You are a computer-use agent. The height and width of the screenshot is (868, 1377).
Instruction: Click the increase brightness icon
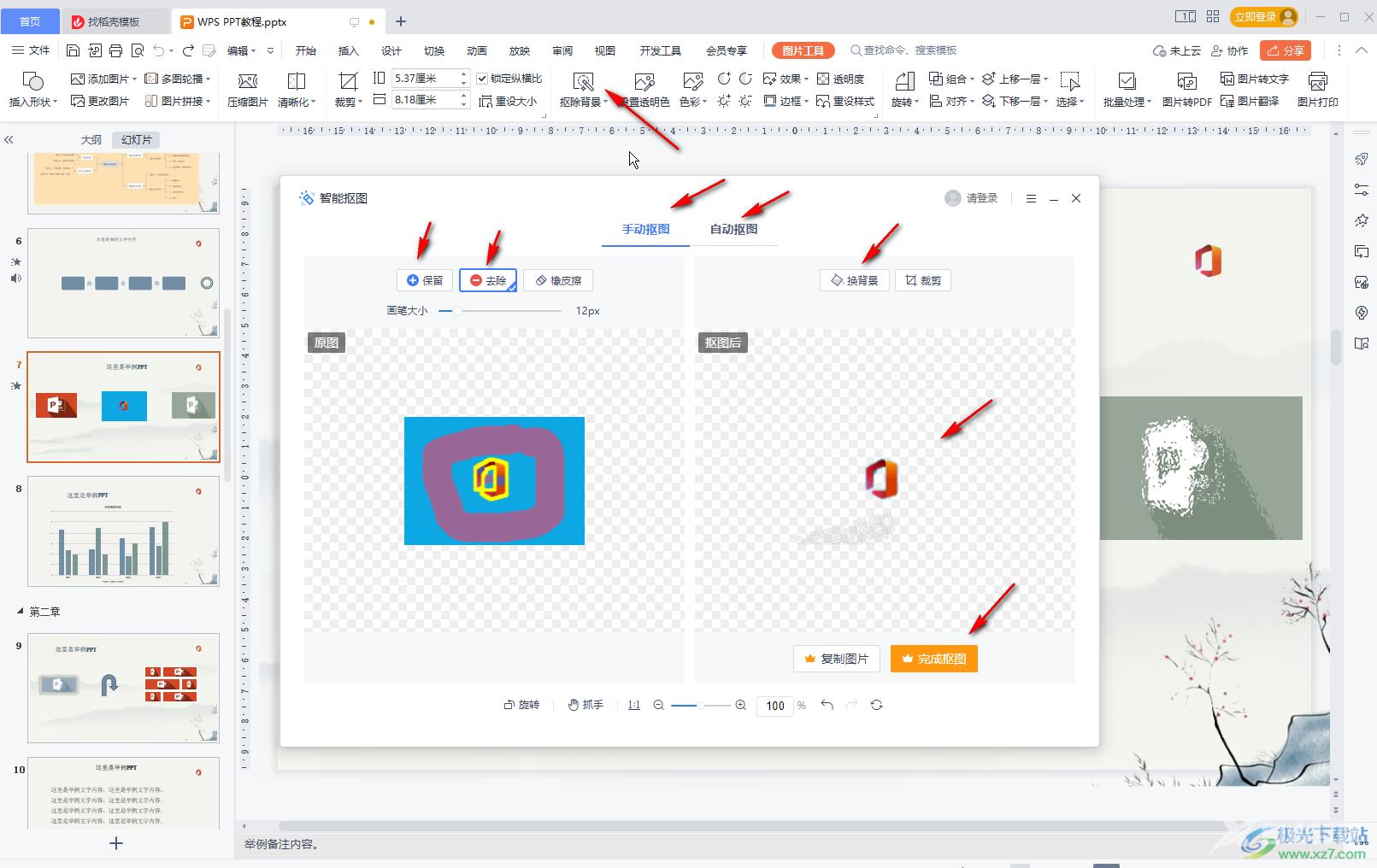pyautogui.click(x=724, y=101)
